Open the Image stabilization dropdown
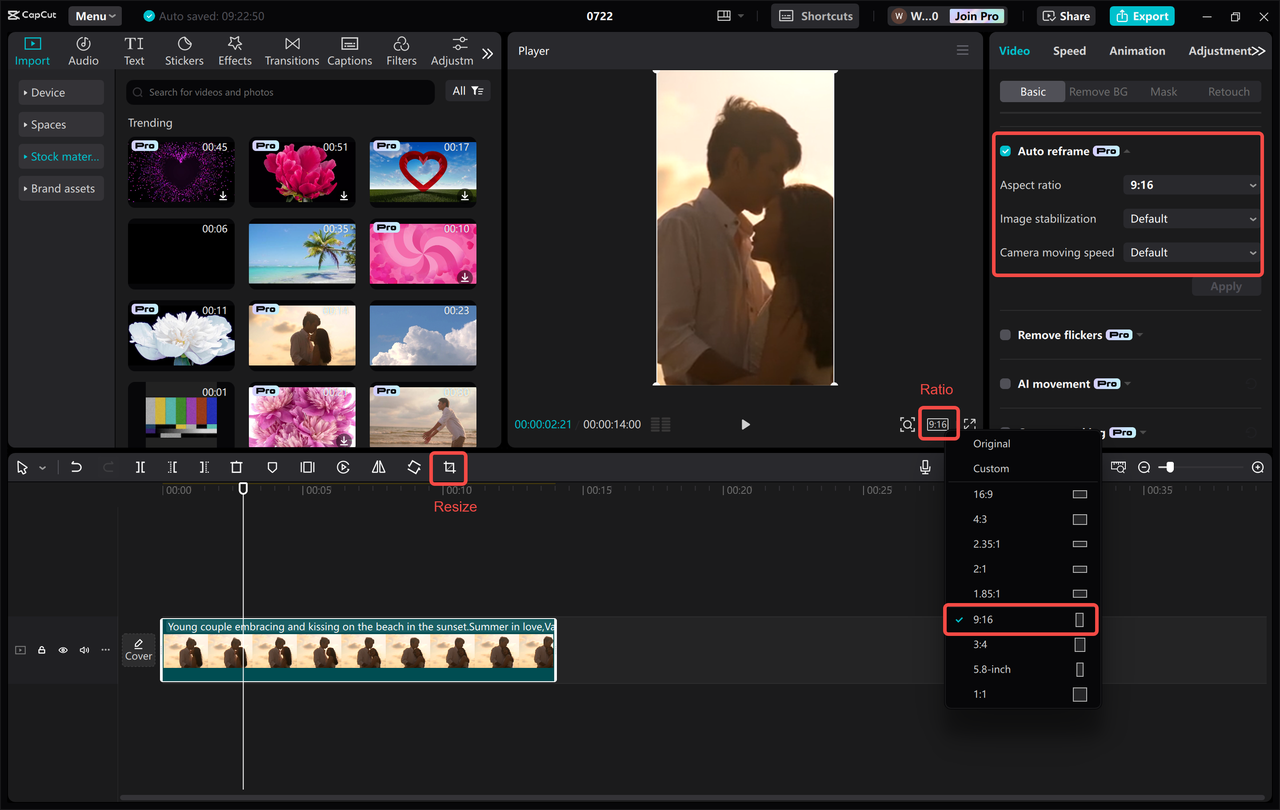The image size is (1280, 810). click(1190, 218)
